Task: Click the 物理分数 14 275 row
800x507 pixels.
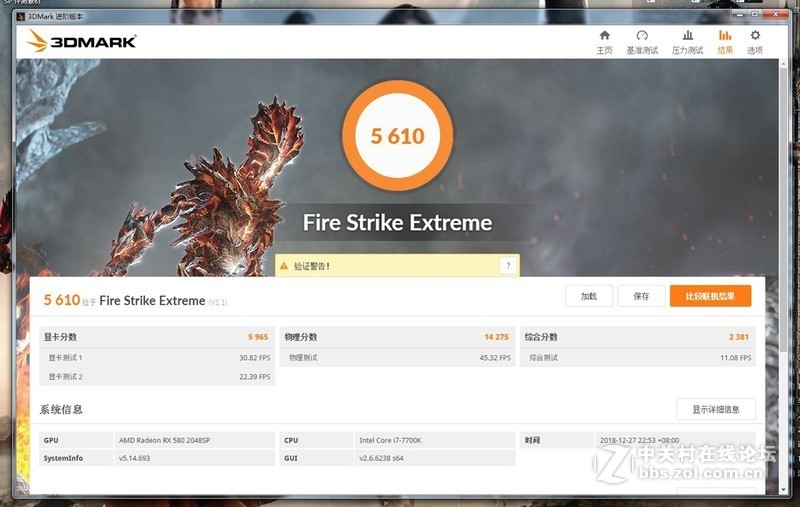Action: (x=397, y=337)
